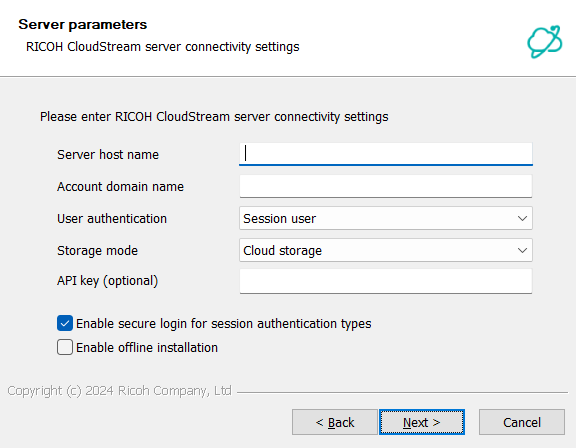Screen dimensions: 576x448
Task: Expand the Storage mode dropdown arrow
Action: 522,250
